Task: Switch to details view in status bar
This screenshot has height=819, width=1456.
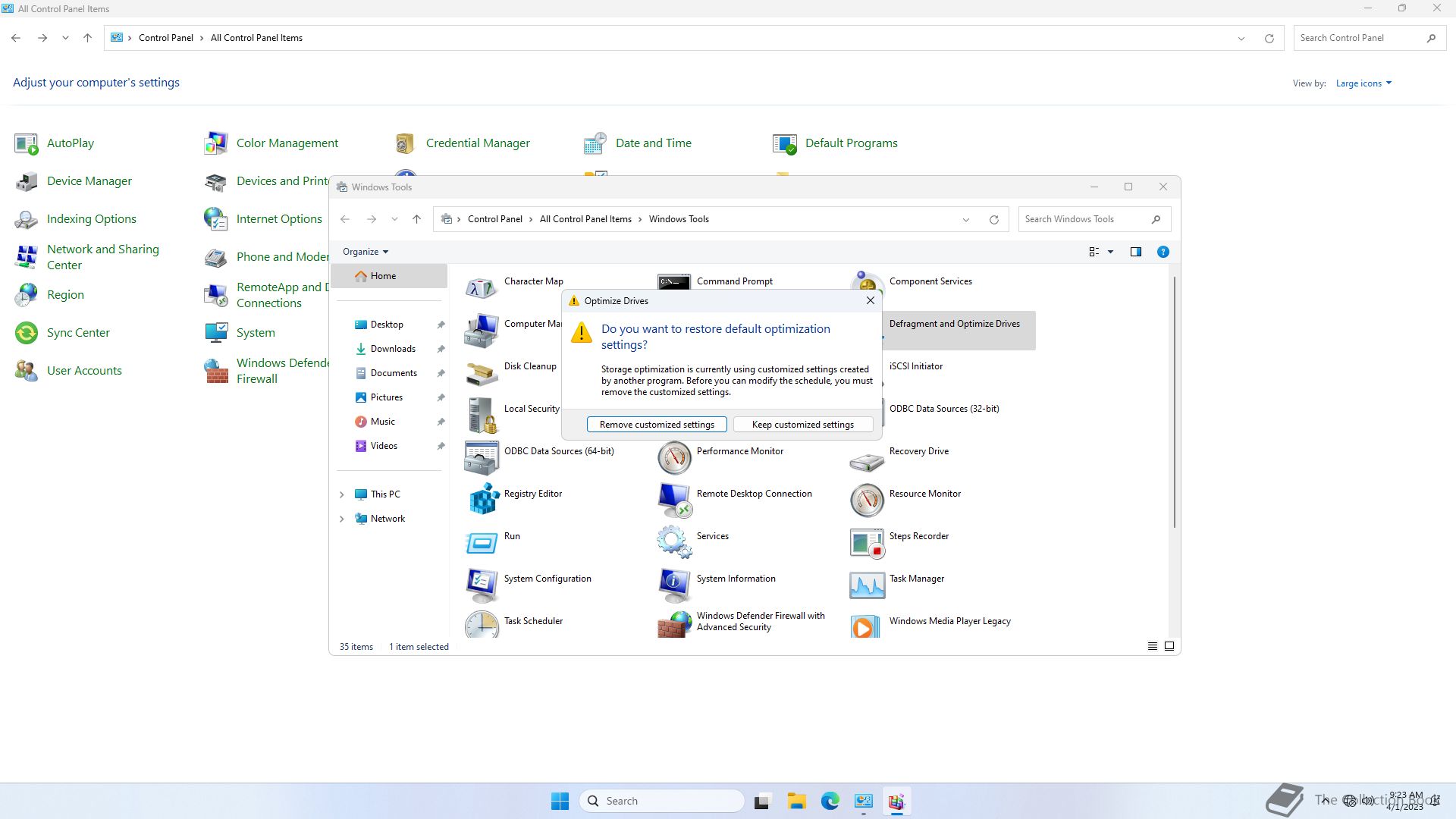Action: click(x=1153, y=647)
